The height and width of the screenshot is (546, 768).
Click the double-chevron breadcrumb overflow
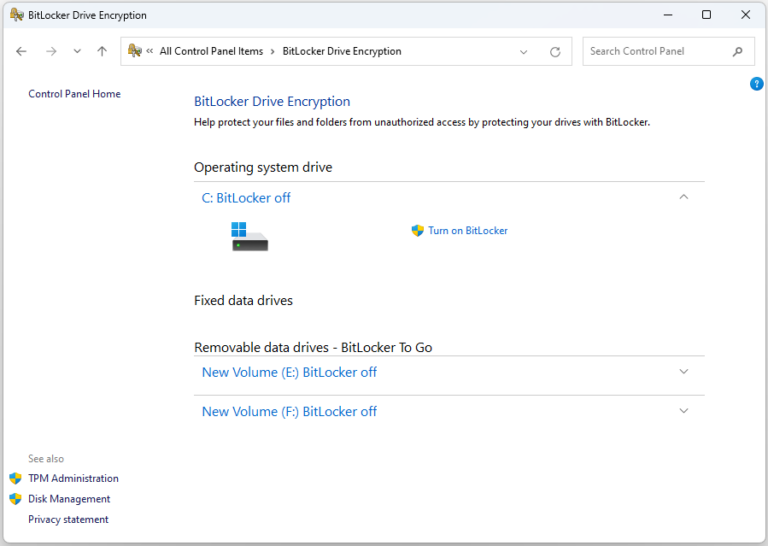150,51
